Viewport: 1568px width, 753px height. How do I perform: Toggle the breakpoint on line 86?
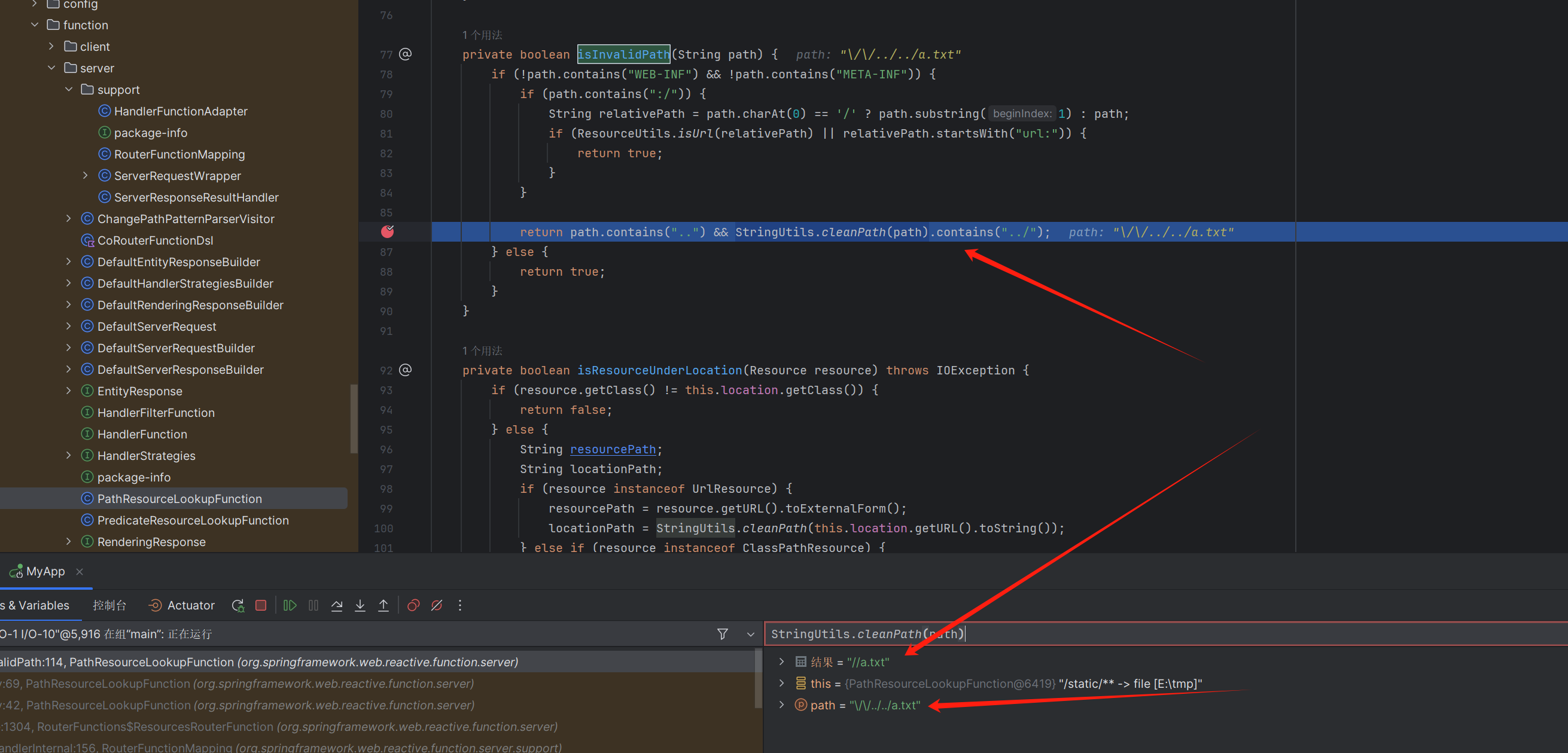387,232
